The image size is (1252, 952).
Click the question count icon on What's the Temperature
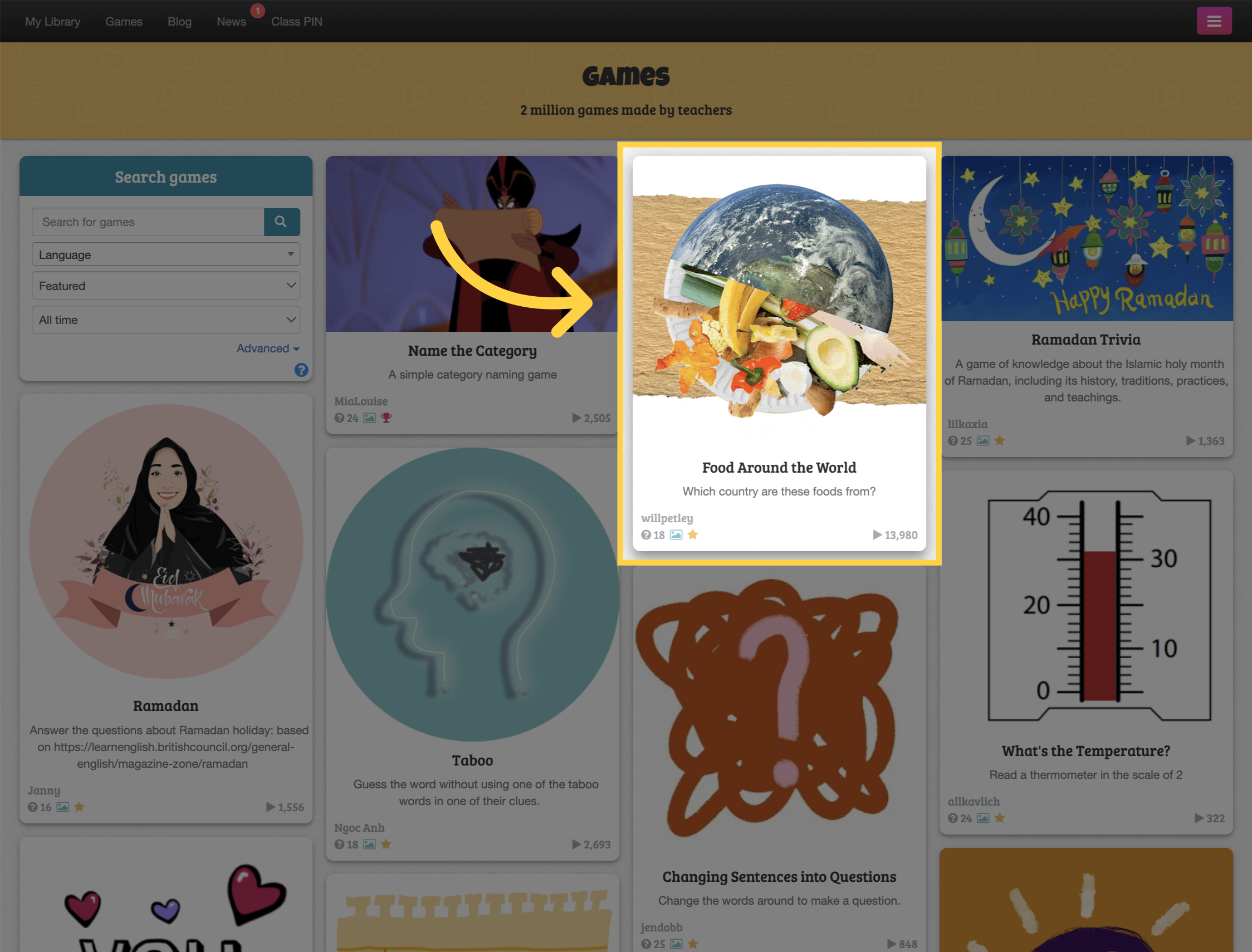[953, 818]
